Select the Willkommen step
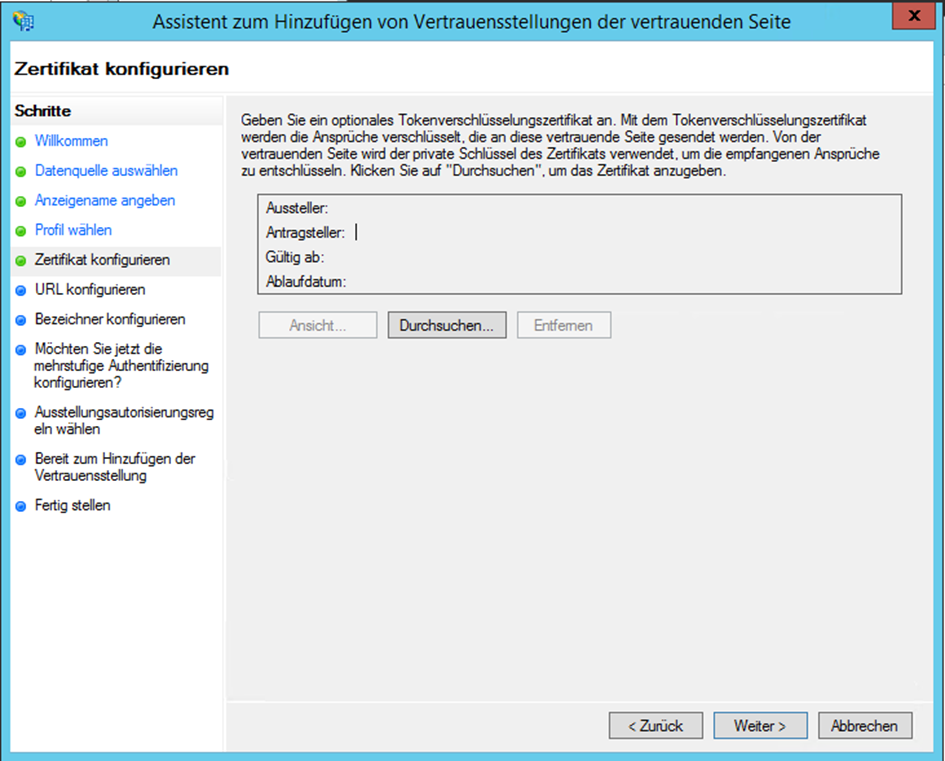This screenshot has height=761, width=945. 71,141
